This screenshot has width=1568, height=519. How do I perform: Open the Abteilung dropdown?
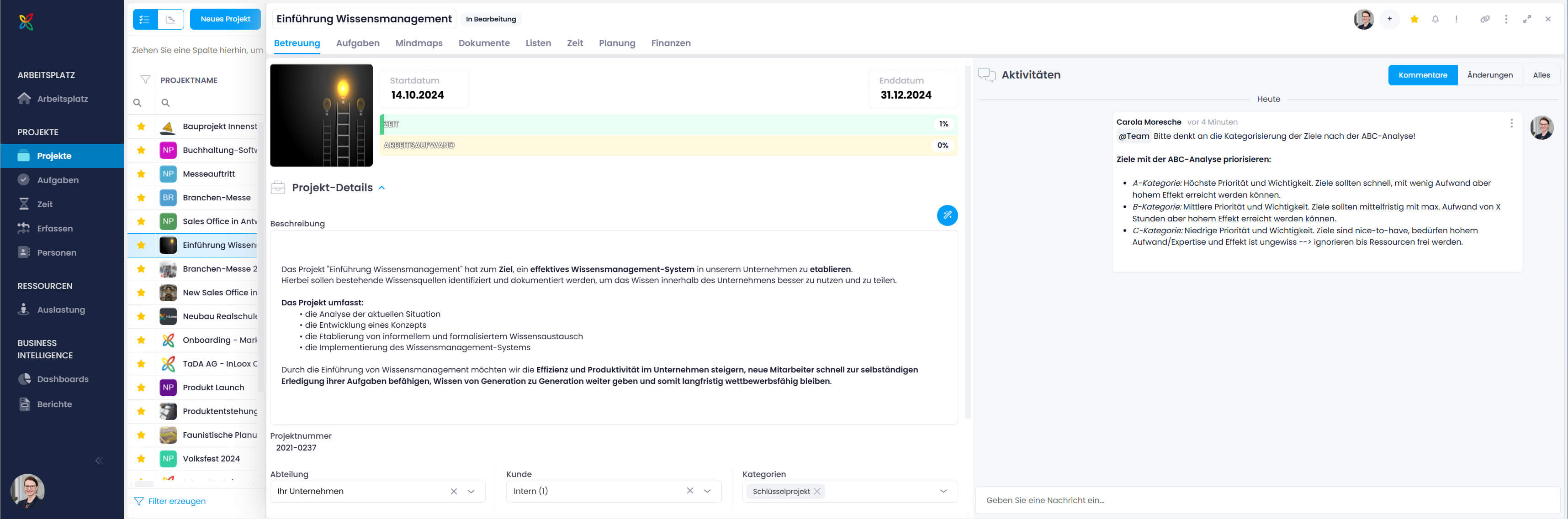[471, 492]
